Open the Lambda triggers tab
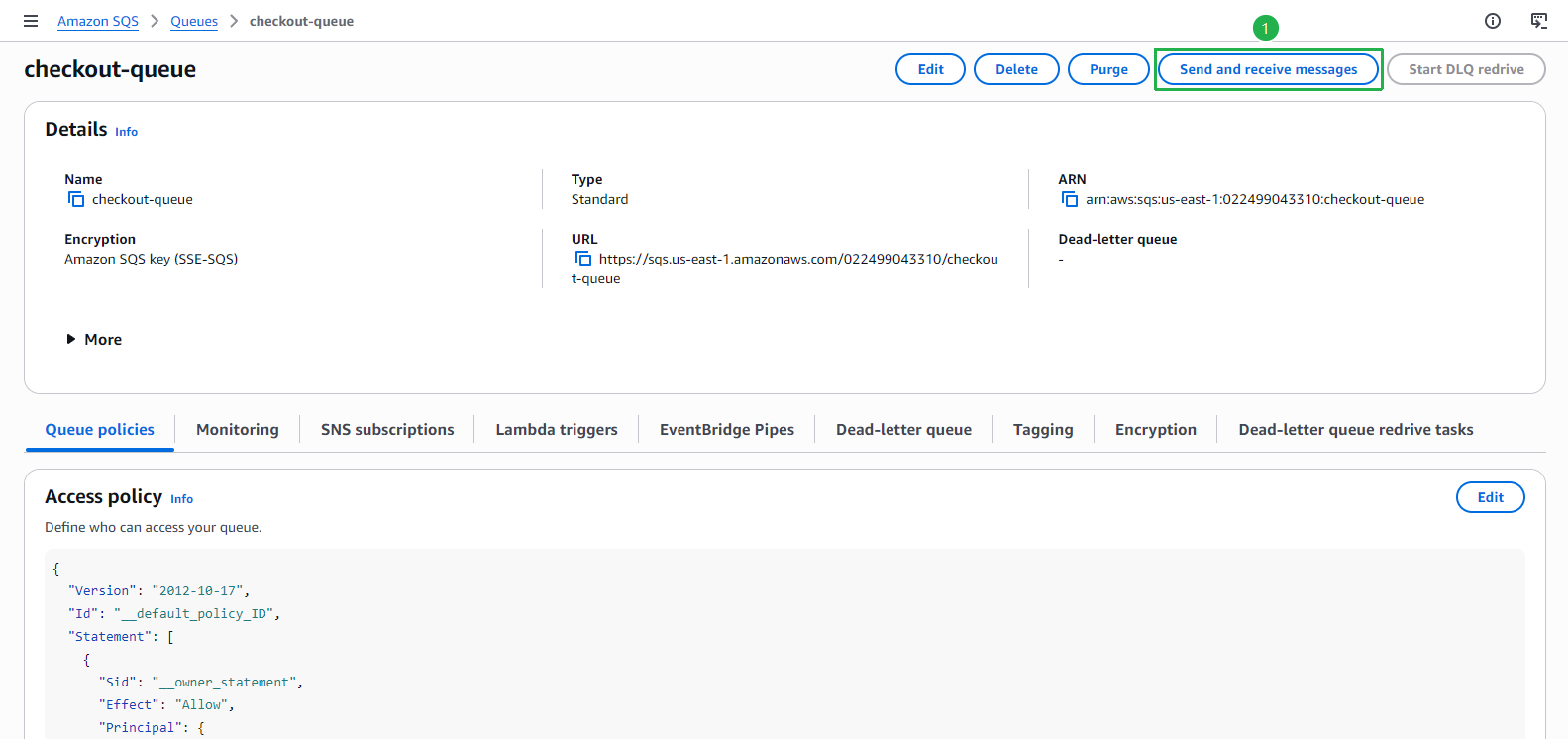Viewport: 1568px width, 739px height. [557, 430]
